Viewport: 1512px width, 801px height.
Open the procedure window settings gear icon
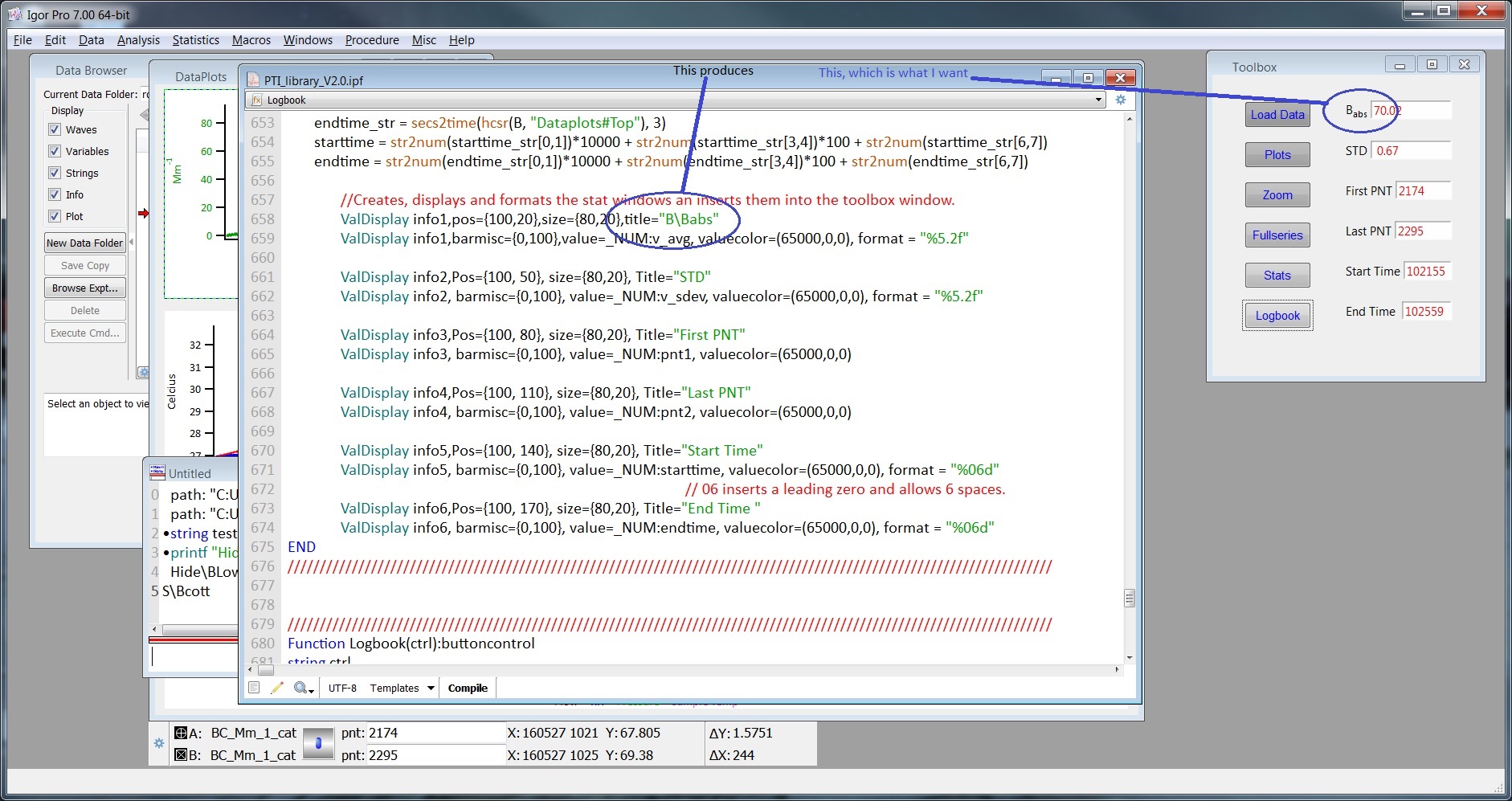(1120, 100)
